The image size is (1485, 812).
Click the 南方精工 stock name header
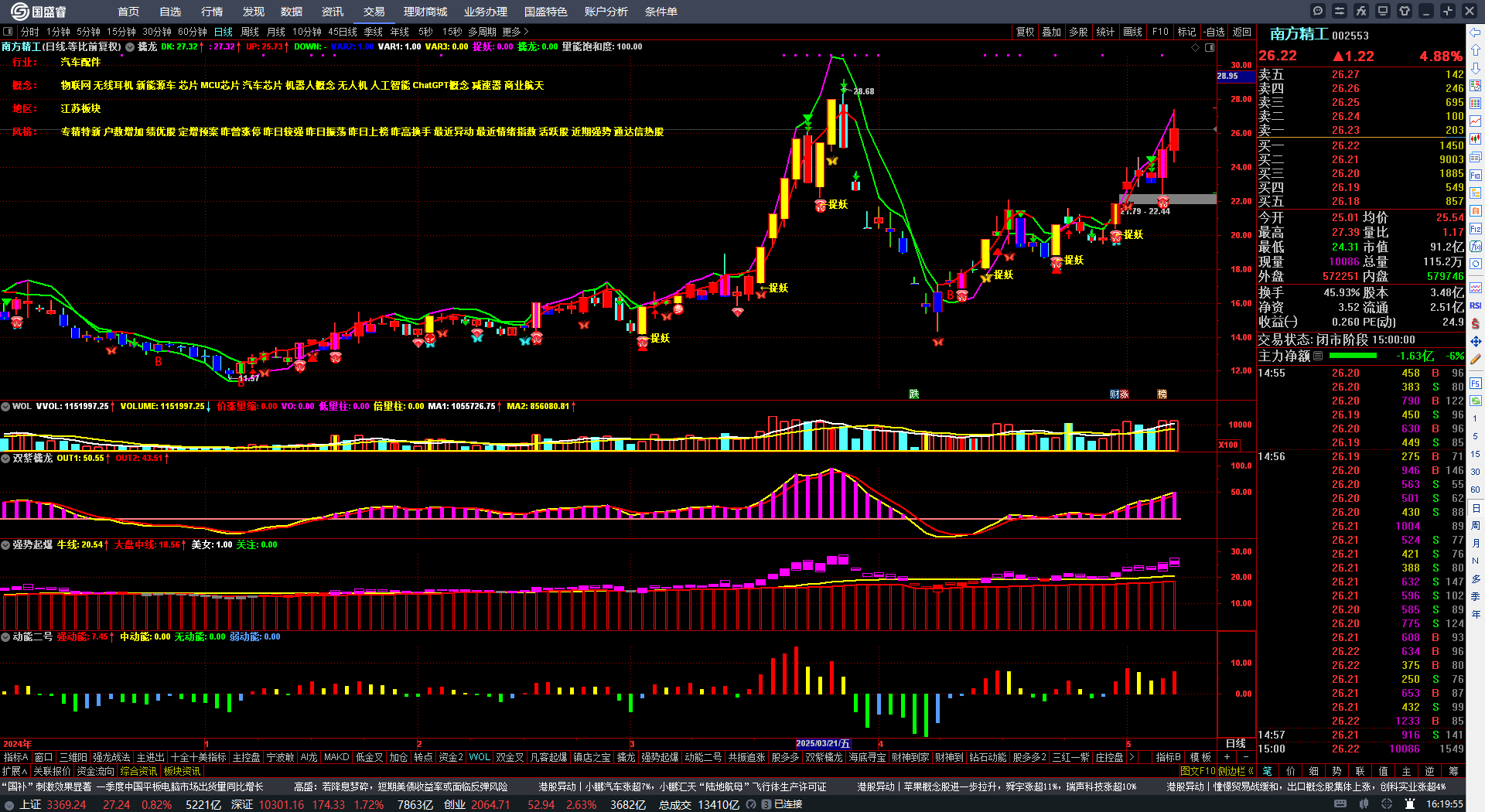coord(1299,34)
